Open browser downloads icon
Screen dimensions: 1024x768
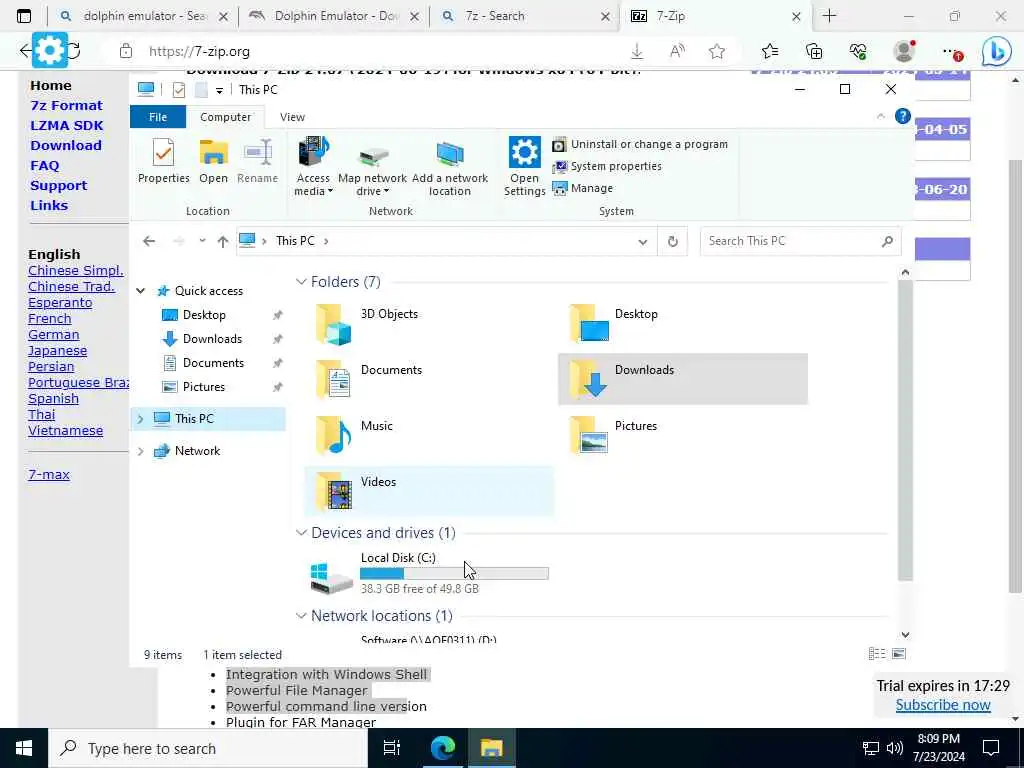pos(637,52)
